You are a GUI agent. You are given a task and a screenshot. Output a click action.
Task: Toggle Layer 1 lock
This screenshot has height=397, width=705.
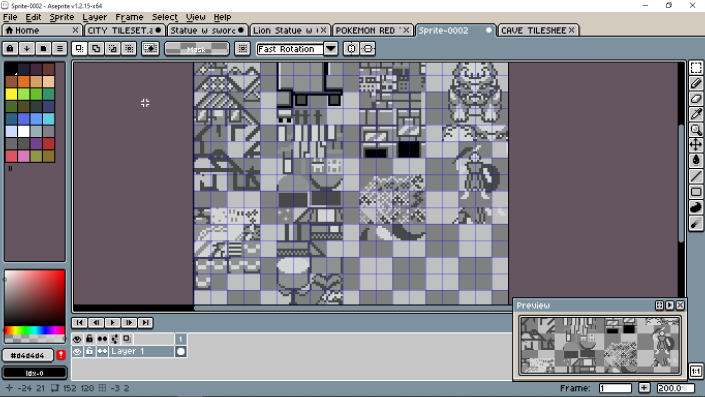(x=89, y=352)
